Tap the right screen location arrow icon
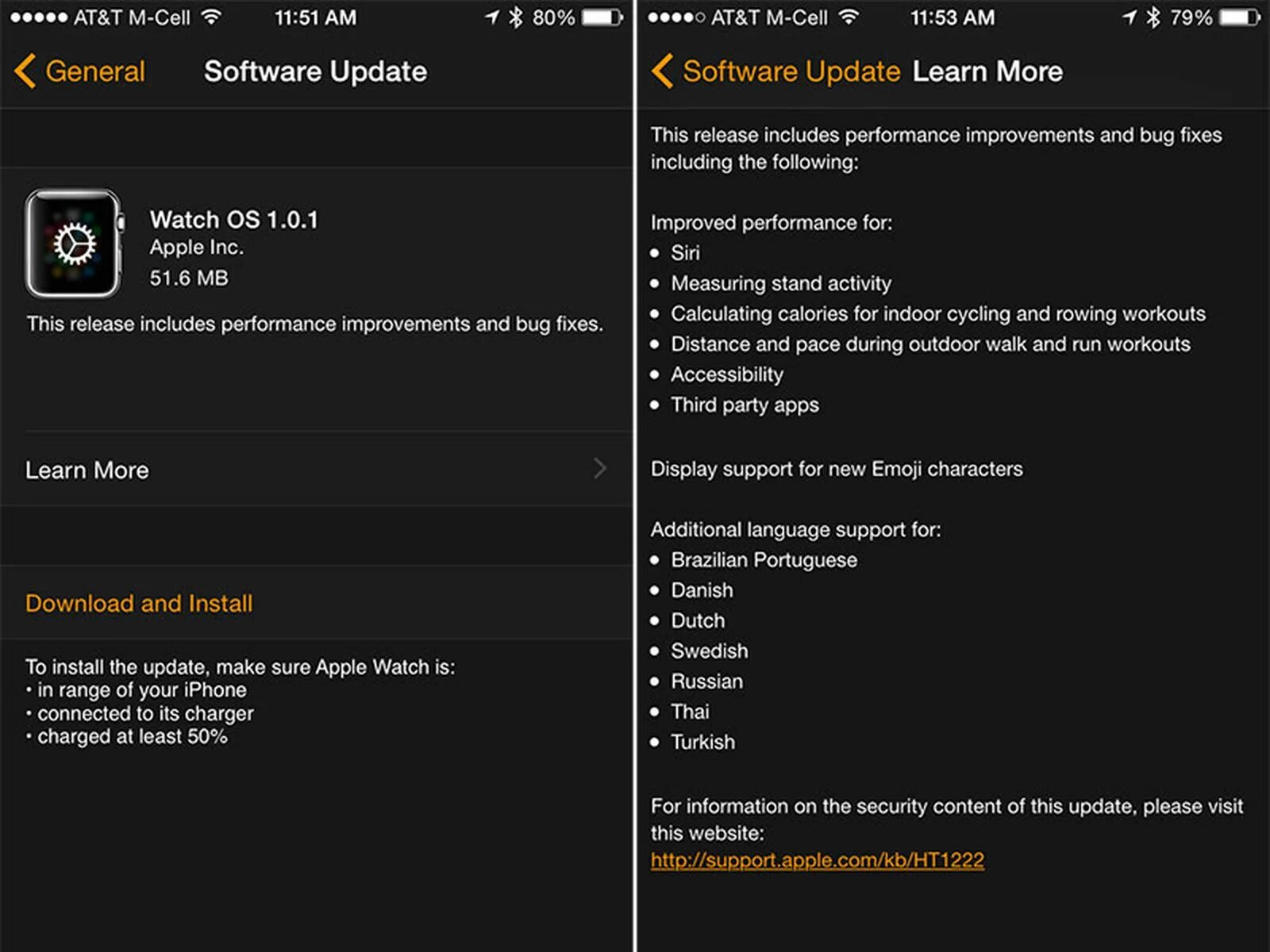The image size is (1270, 952). point(1130,17)
